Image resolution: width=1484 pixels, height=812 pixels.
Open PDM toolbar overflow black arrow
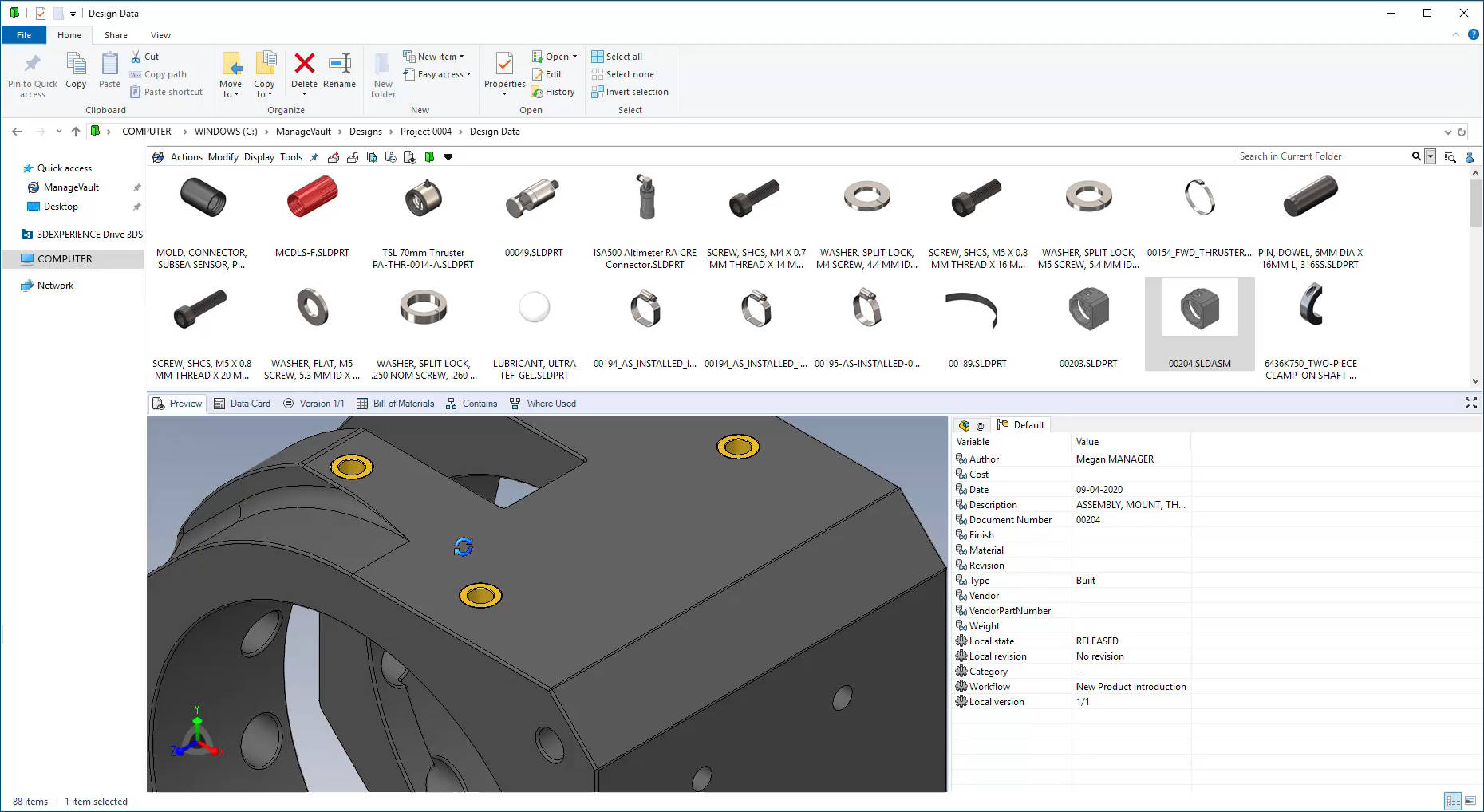[448, 157]
